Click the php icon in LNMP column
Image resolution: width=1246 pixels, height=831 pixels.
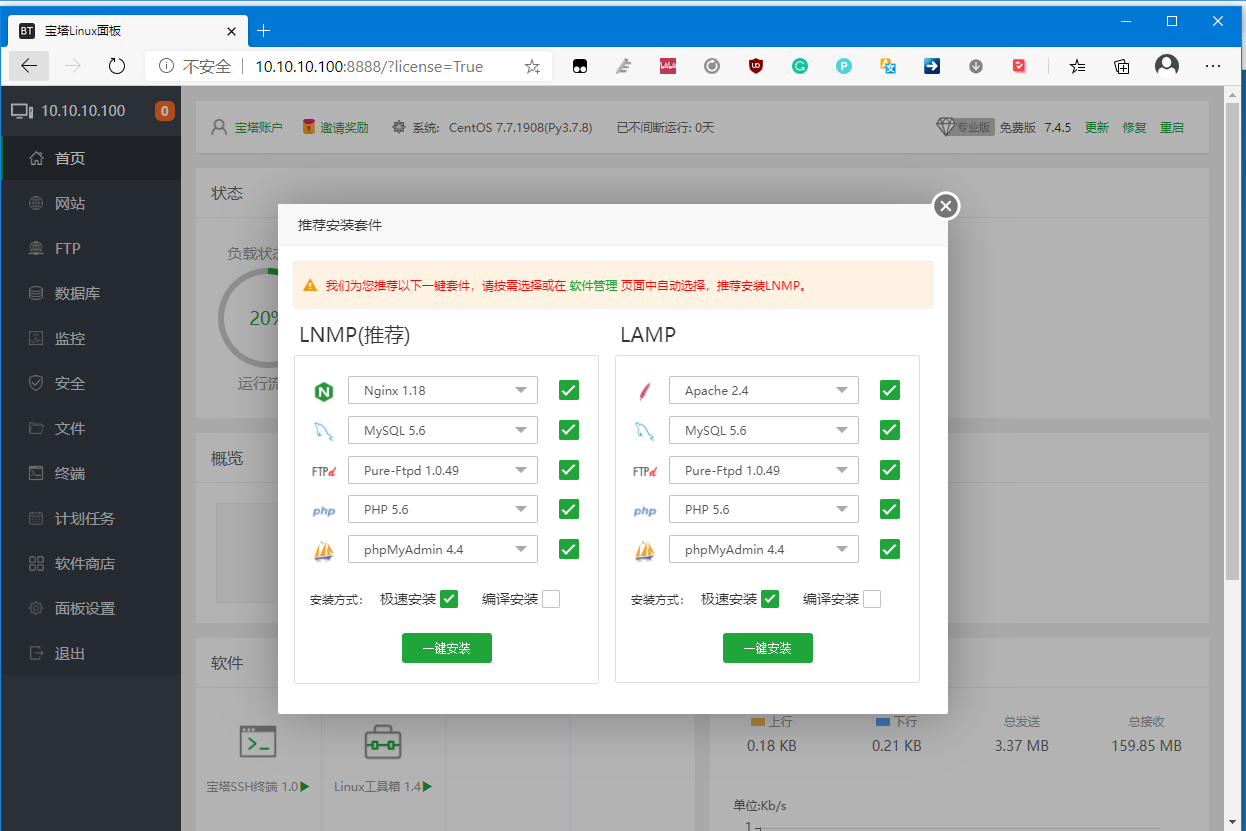pyautogui.click(x=323, y=511)
